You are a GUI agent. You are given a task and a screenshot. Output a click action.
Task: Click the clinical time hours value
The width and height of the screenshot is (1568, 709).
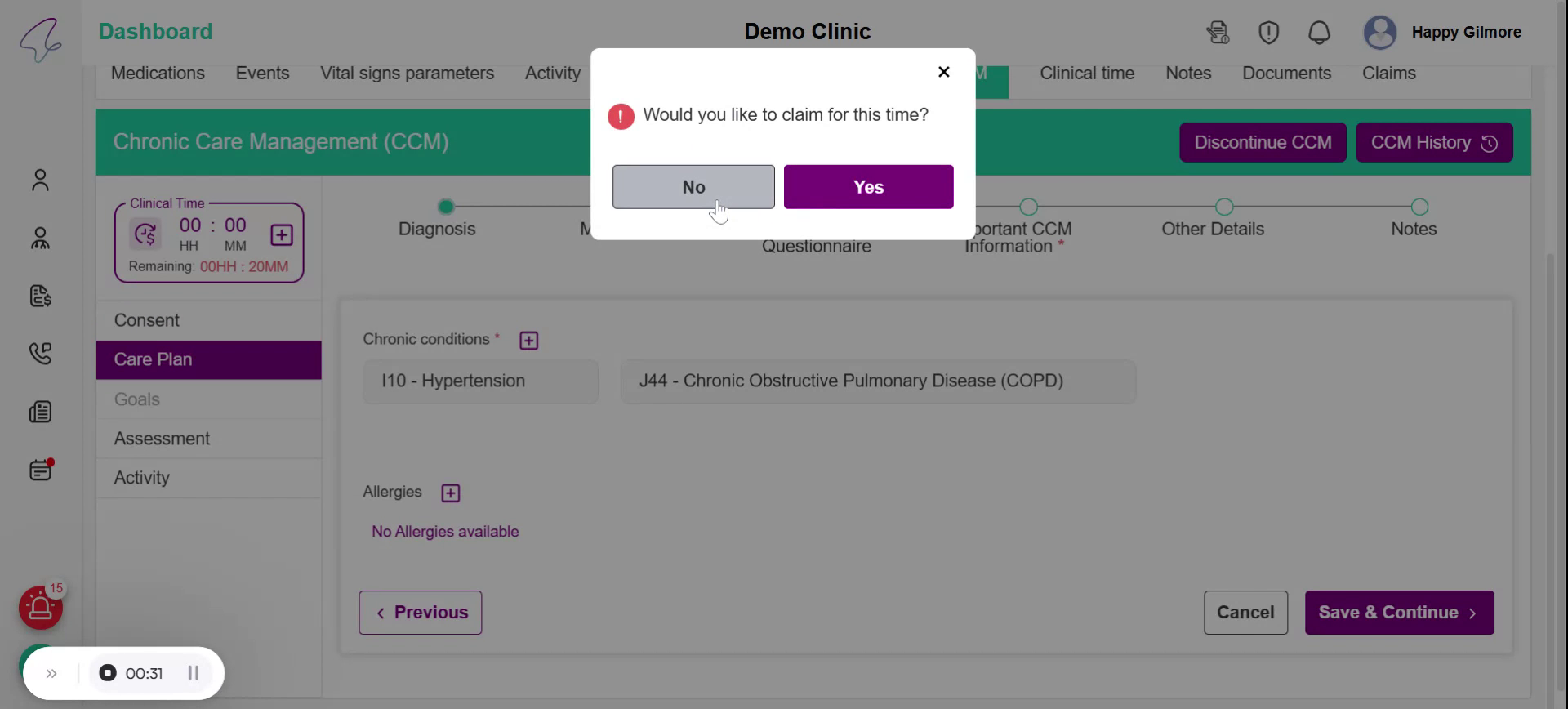[190, 226]
